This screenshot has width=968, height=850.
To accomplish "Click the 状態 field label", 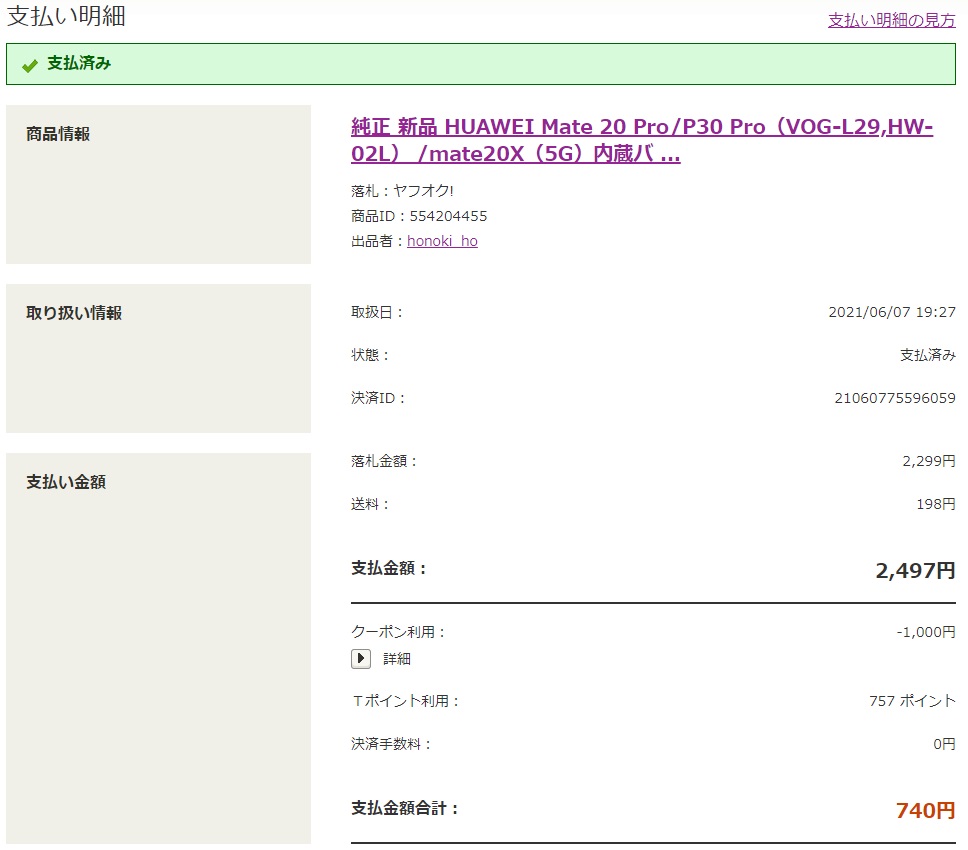I will pyautogui.click(x=370, y=355).
